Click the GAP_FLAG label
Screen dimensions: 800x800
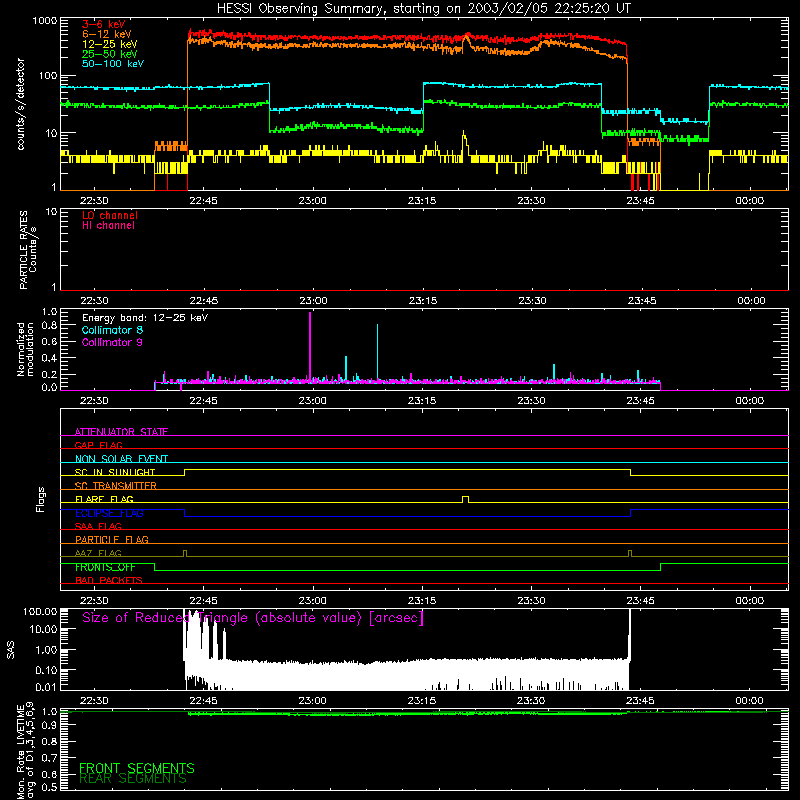pyautogui.click(x=98, y=445)
